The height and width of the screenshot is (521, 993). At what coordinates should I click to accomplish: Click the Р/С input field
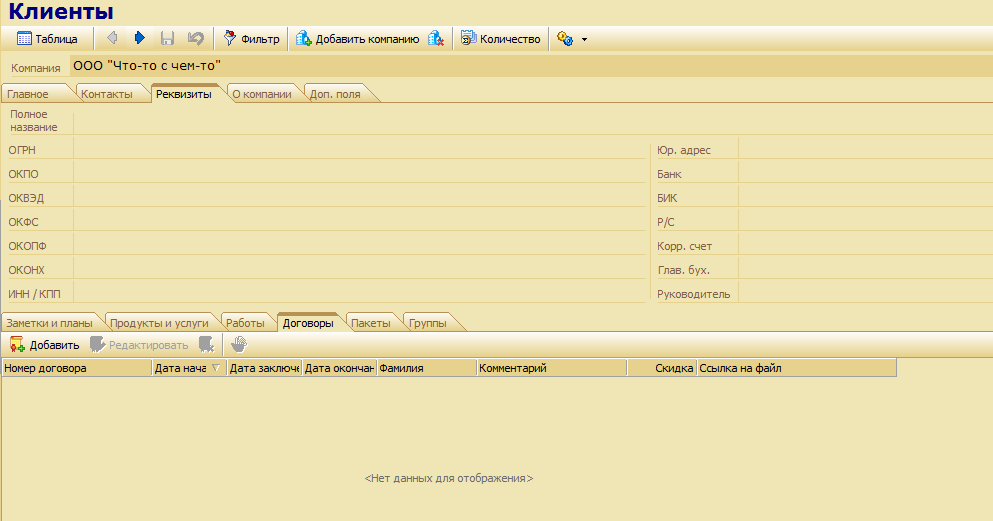point(866,222)
